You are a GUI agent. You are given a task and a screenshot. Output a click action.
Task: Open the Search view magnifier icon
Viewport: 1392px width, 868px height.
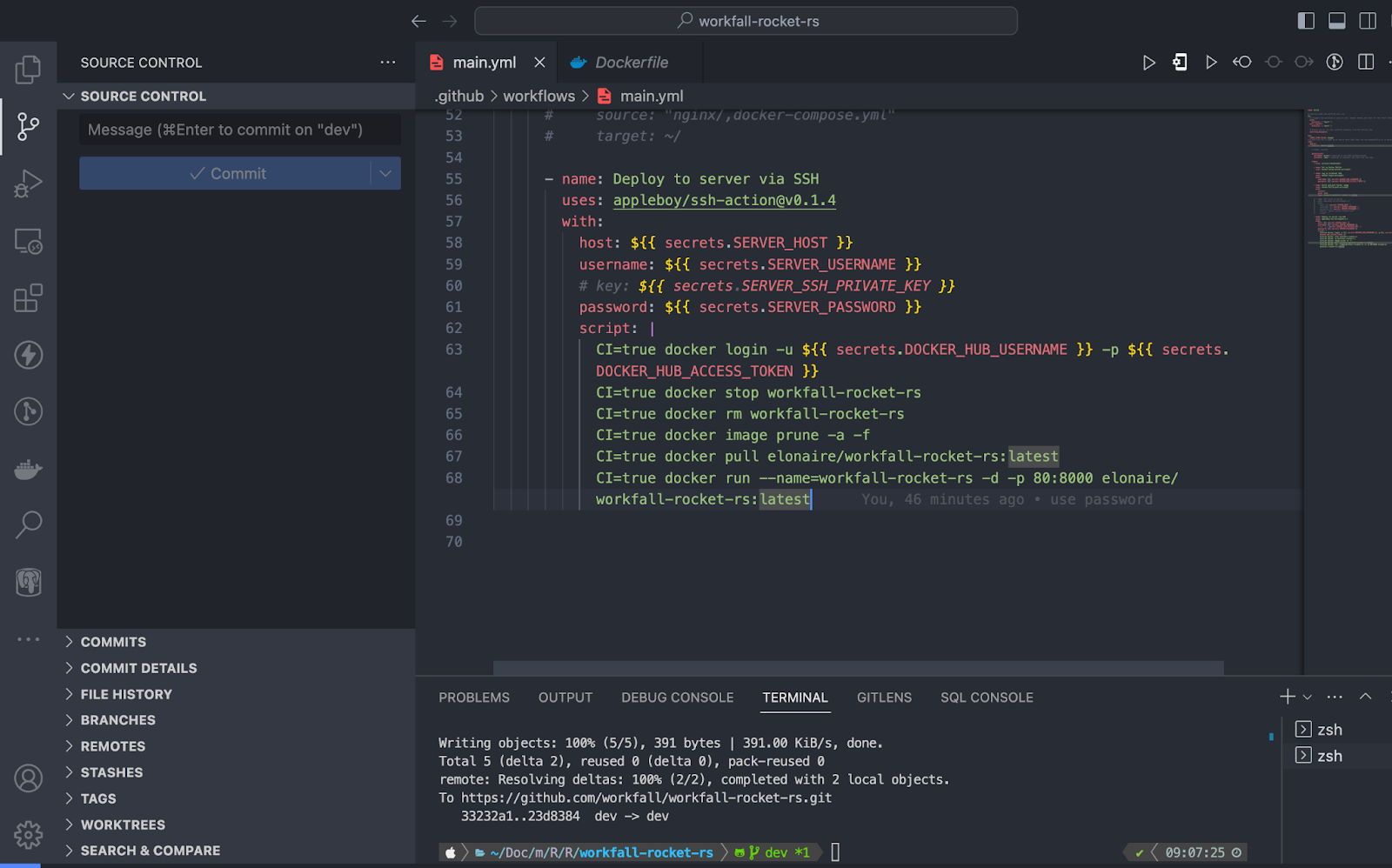pos(28,524)
